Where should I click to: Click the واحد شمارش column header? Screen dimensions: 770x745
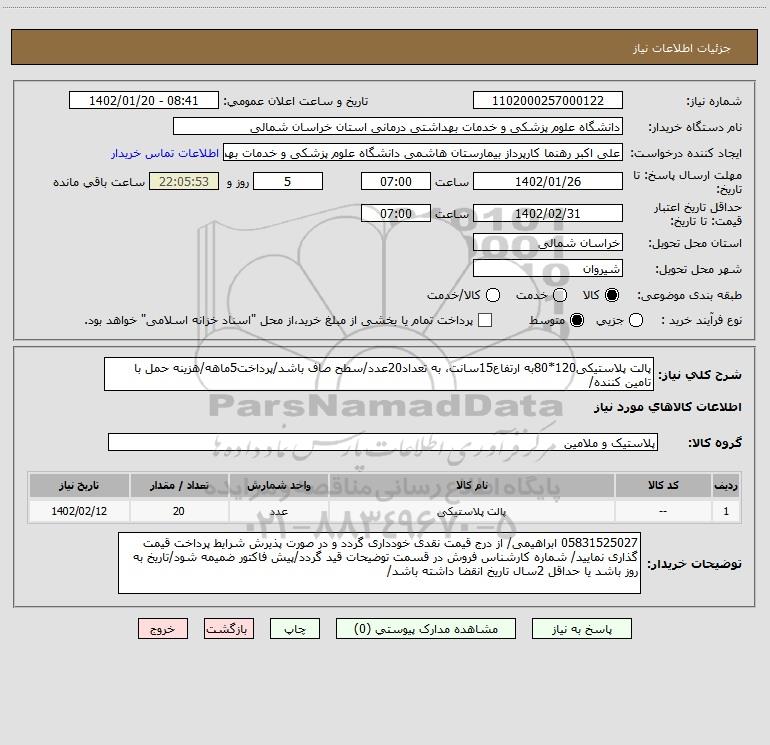coord(278,485)
